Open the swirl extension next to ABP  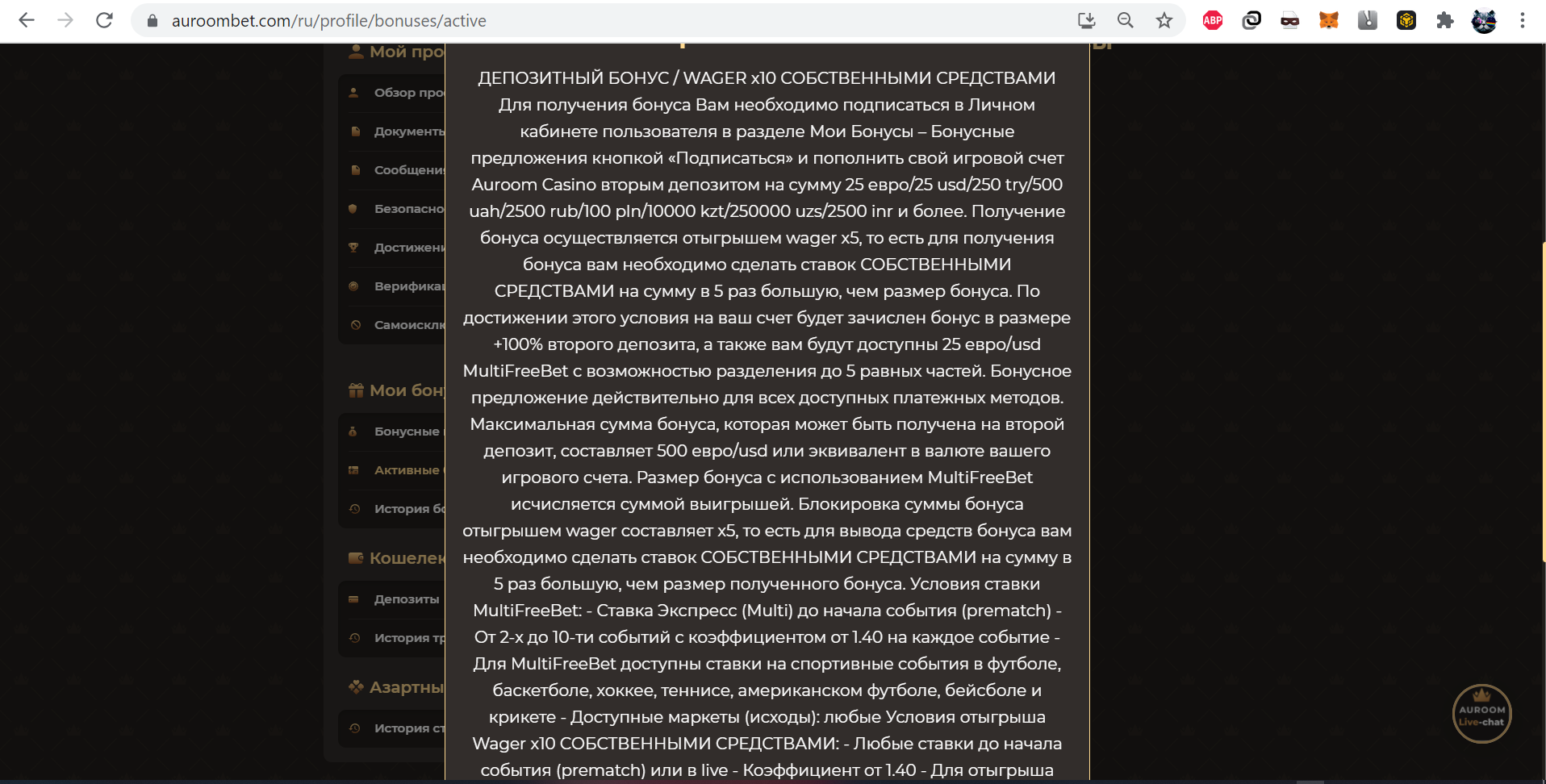click(1251, 21)
